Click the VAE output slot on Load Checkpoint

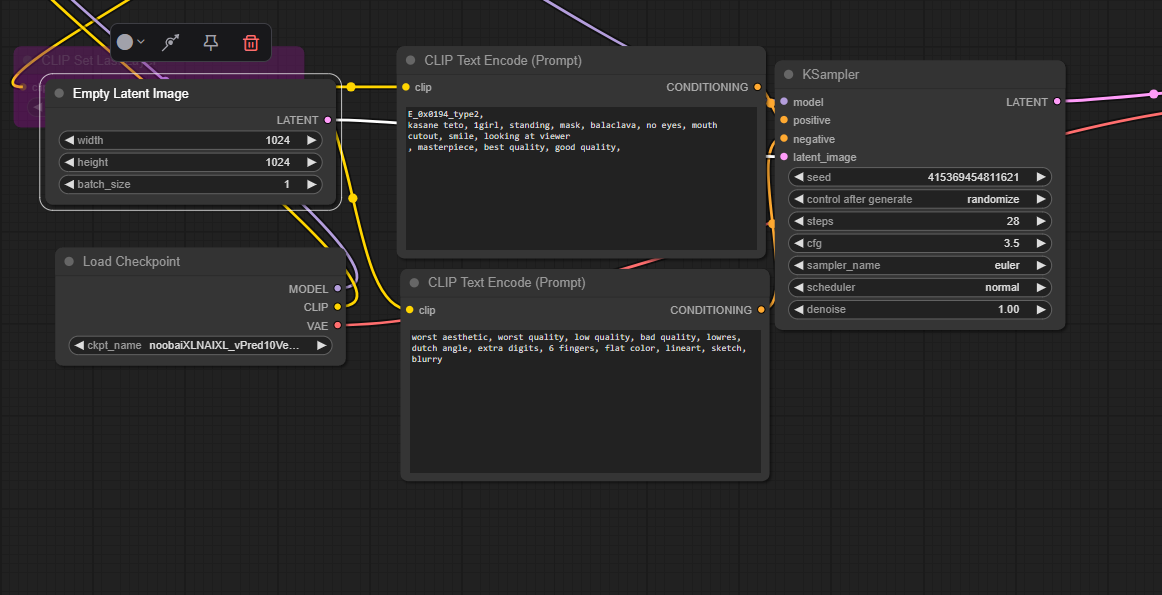click(x=338, y=325)
